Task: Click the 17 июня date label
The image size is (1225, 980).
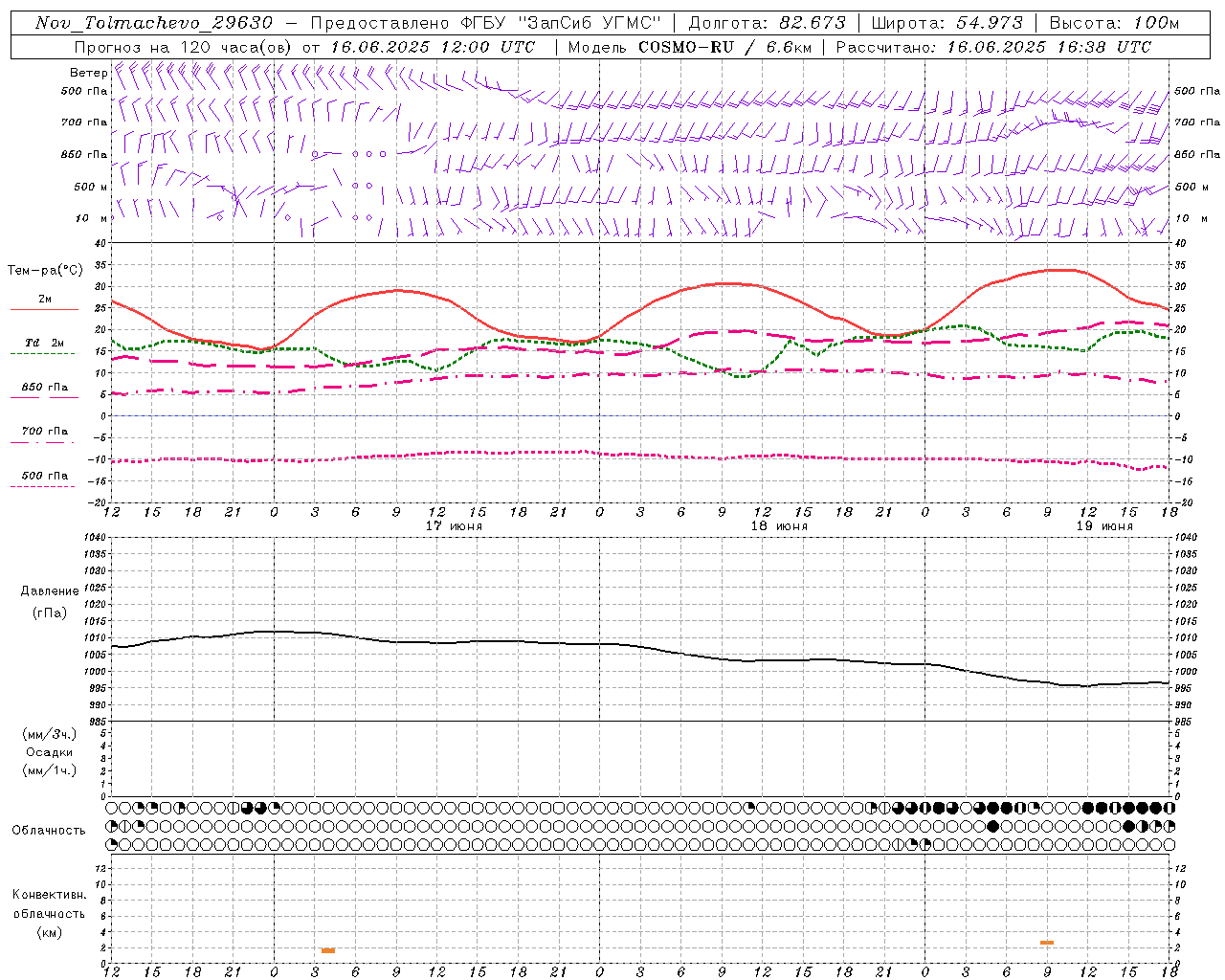Action: (x=454, y=526)
